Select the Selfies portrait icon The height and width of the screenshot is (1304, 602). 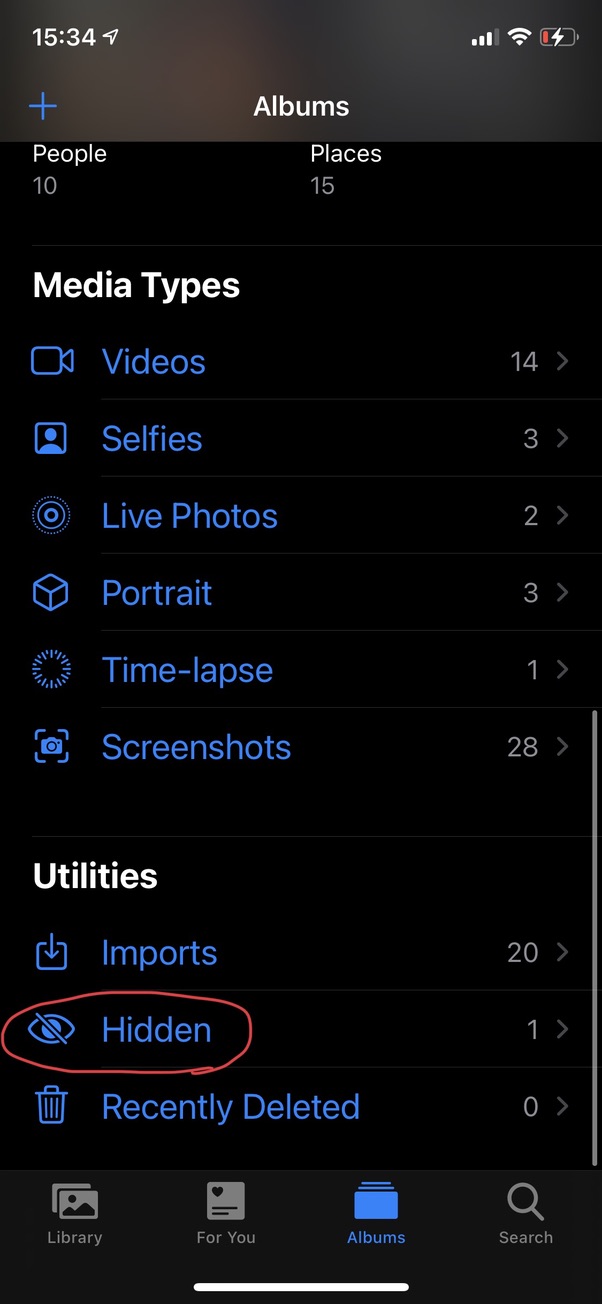point(51,438)
